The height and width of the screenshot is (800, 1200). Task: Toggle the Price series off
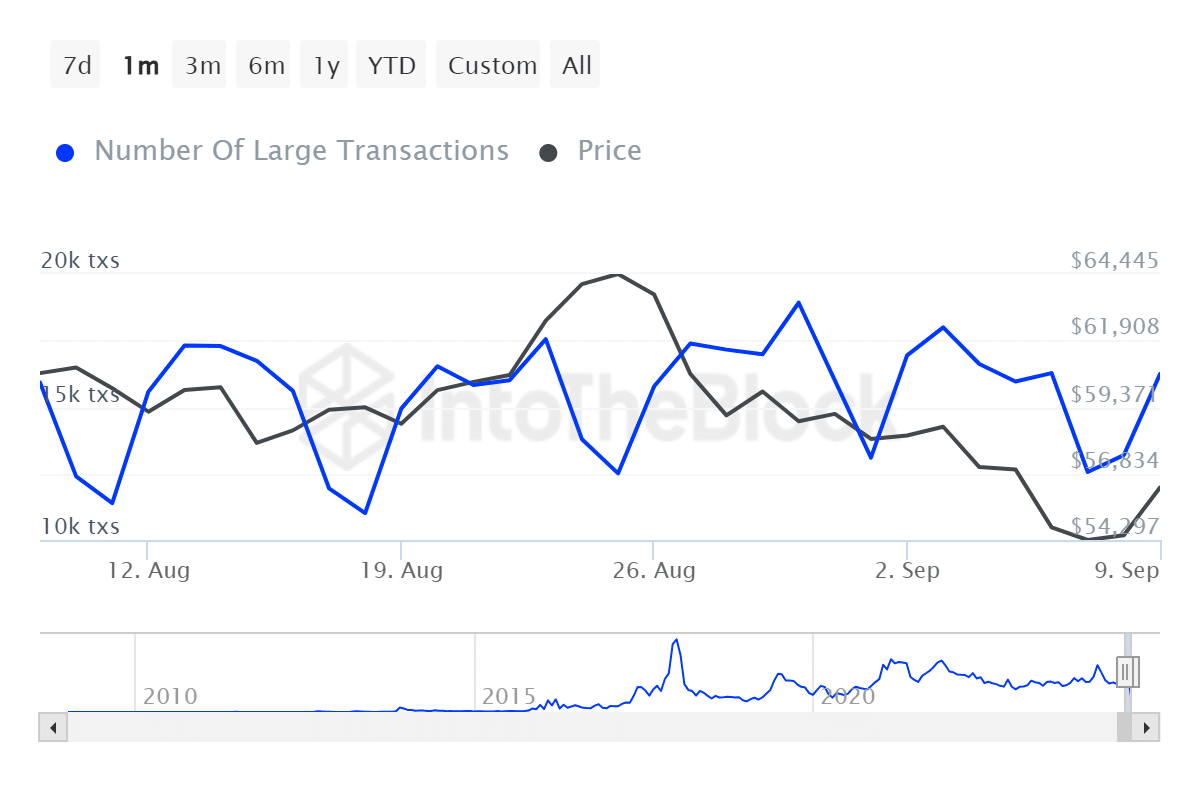(609, 150)
